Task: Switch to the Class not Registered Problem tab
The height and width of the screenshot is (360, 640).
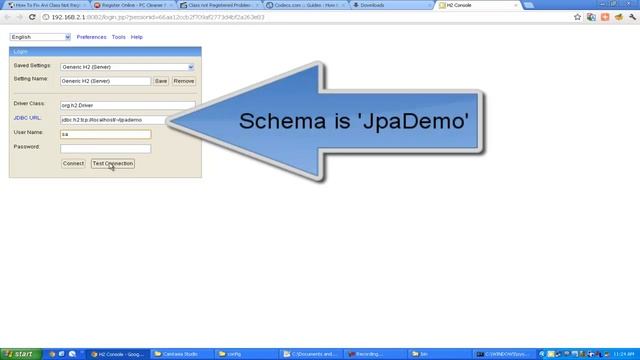Action: (x=220, y=5)
